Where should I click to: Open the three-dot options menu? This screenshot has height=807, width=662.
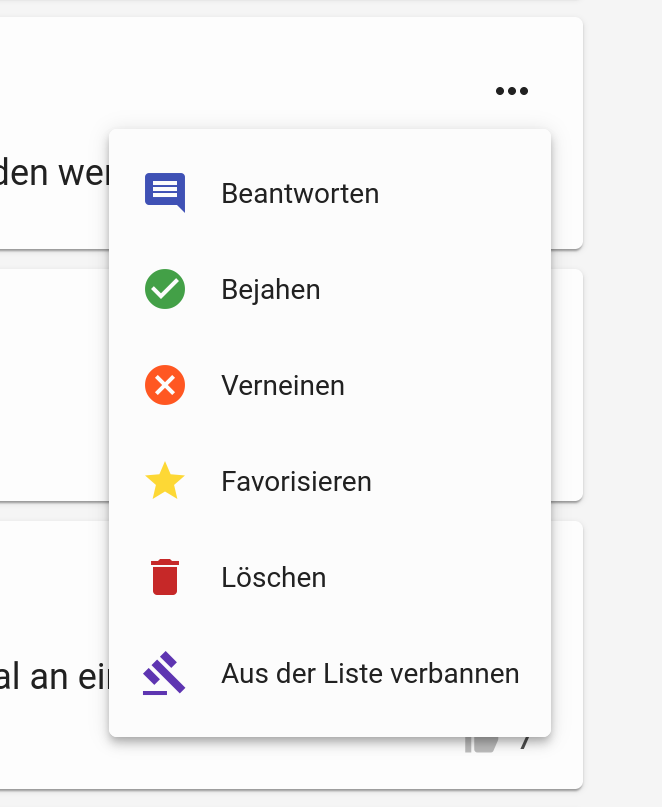pyautogui.click(x=511, y=91)
